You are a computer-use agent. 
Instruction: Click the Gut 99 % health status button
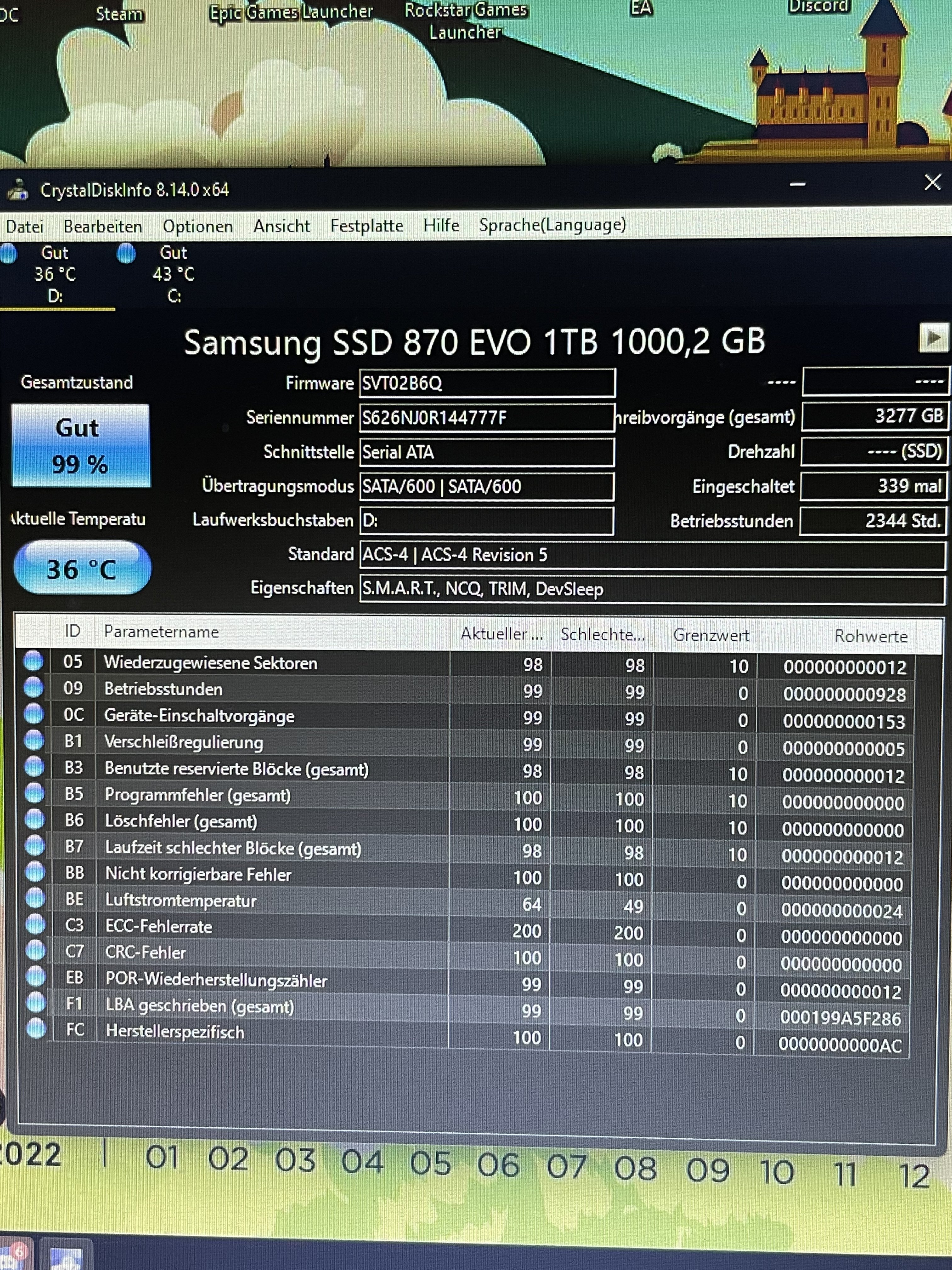coord(80,445)
